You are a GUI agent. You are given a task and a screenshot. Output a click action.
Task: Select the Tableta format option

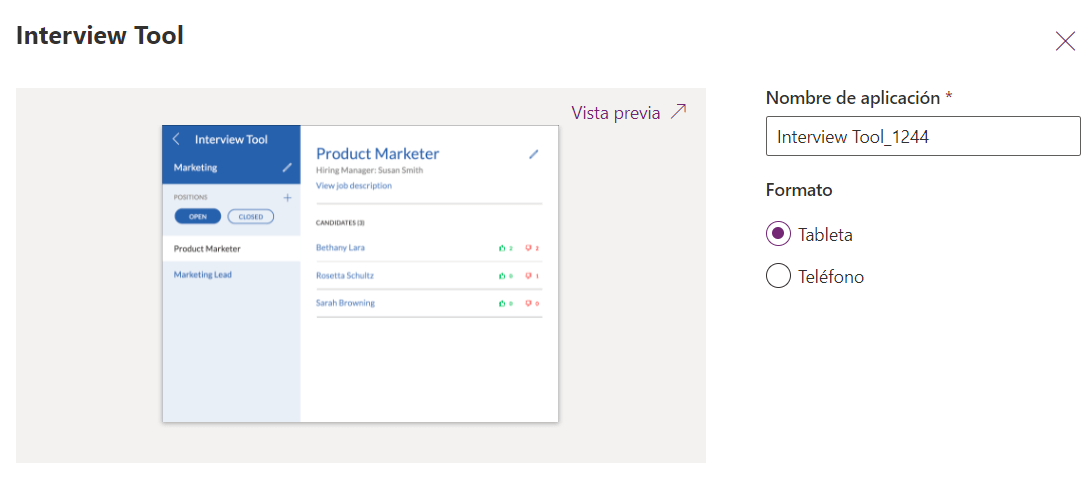779,235
